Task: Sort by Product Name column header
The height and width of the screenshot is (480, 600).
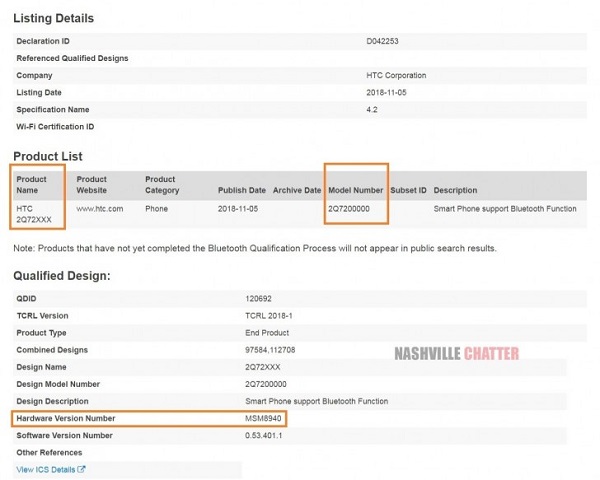Action: [31, 184]
